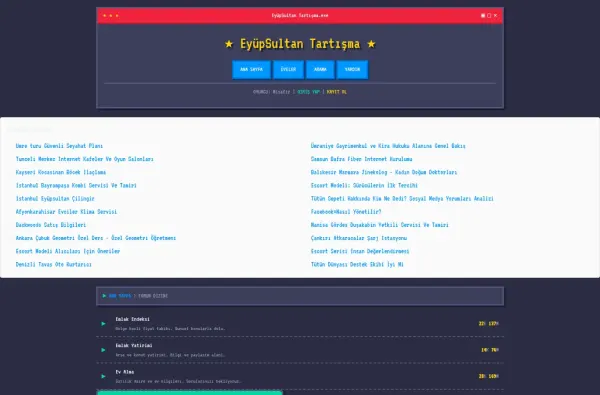Viewport: 600px width, 395px height.
Task: Open Çankırı Atkaracalar Şarj İstasyonu link
Action: [359, 238]
